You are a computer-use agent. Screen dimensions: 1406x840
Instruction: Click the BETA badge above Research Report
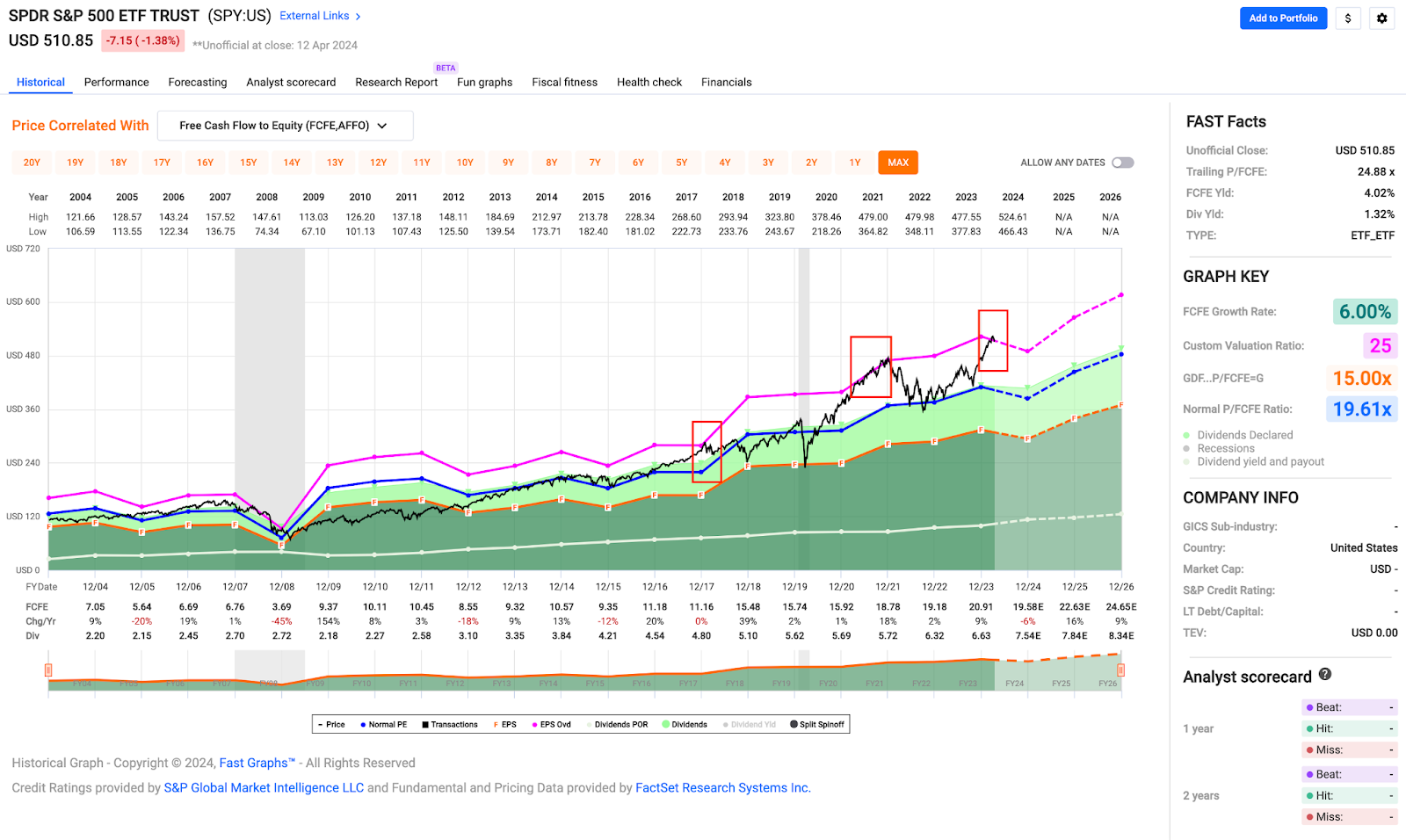pos(446,68)
